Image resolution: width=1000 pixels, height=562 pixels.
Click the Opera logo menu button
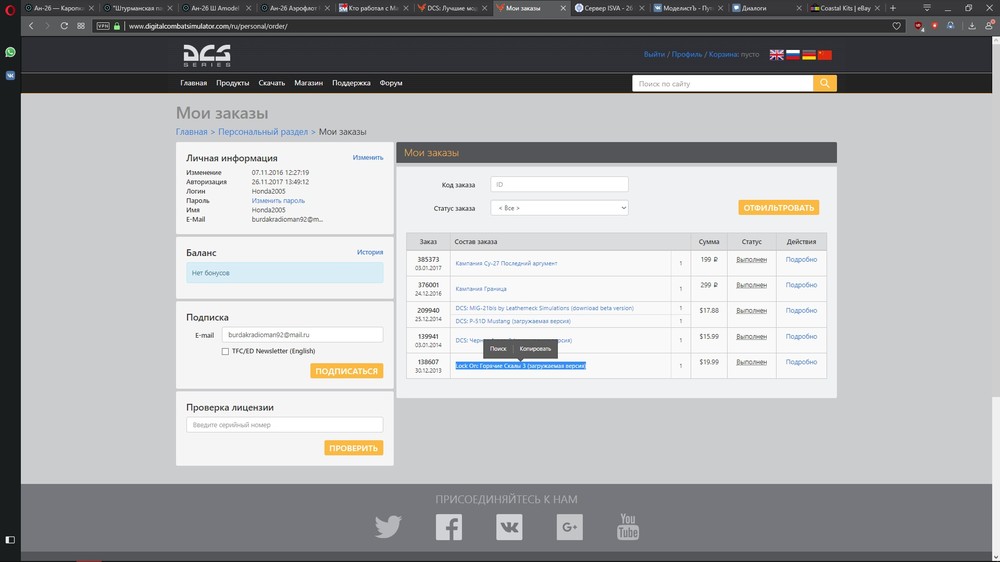coord(10,10)
